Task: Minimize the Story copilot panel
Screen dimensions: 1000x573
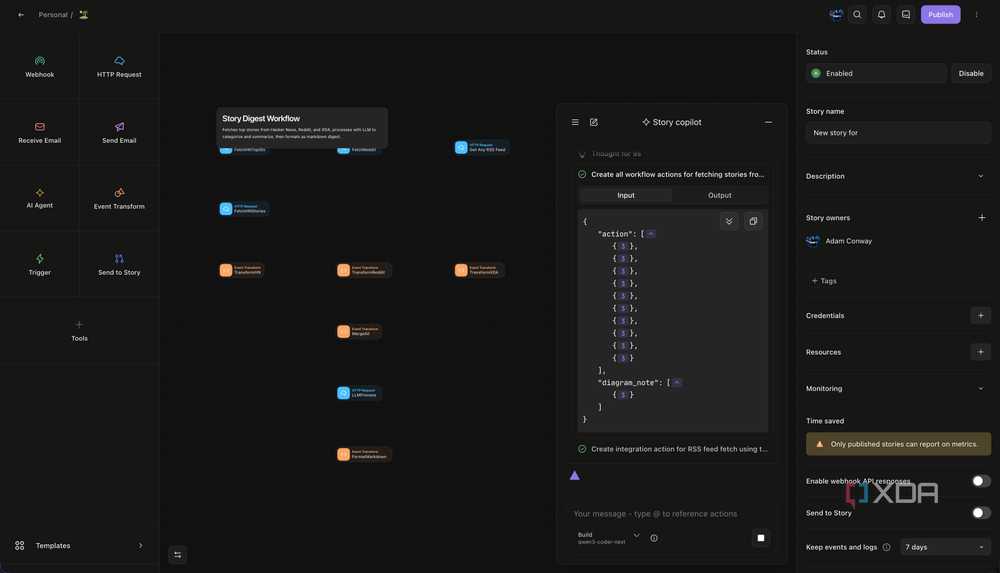Action: click(768, 122)
